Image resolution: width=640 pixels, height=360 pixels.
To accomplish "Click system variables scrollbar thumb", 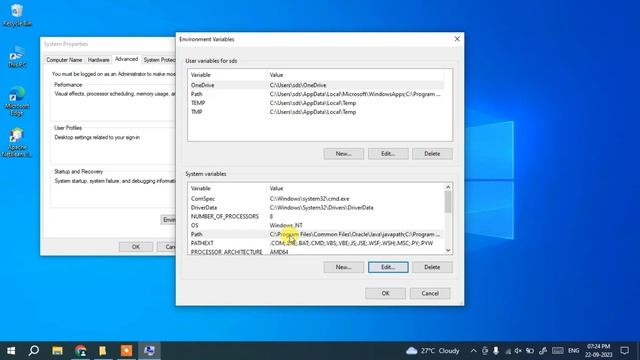I will 448,202.
